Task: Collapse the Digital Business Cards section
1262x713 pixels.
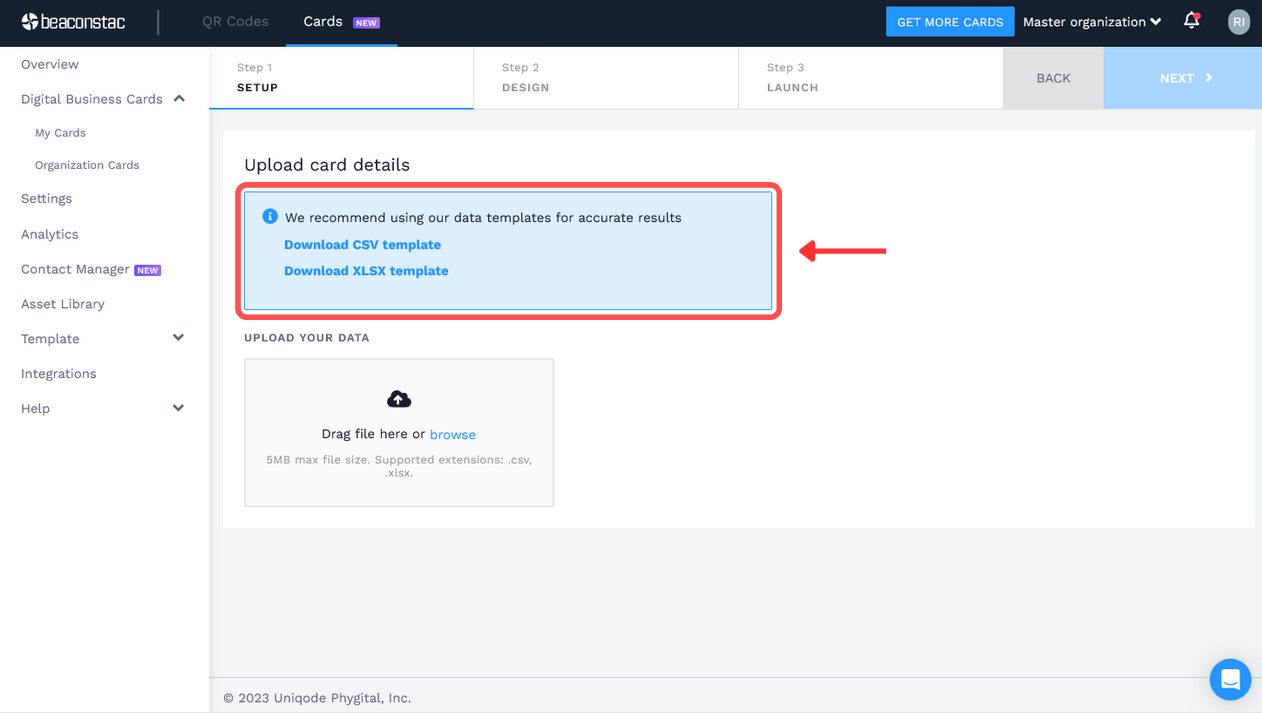Action: tap(179, 98)
